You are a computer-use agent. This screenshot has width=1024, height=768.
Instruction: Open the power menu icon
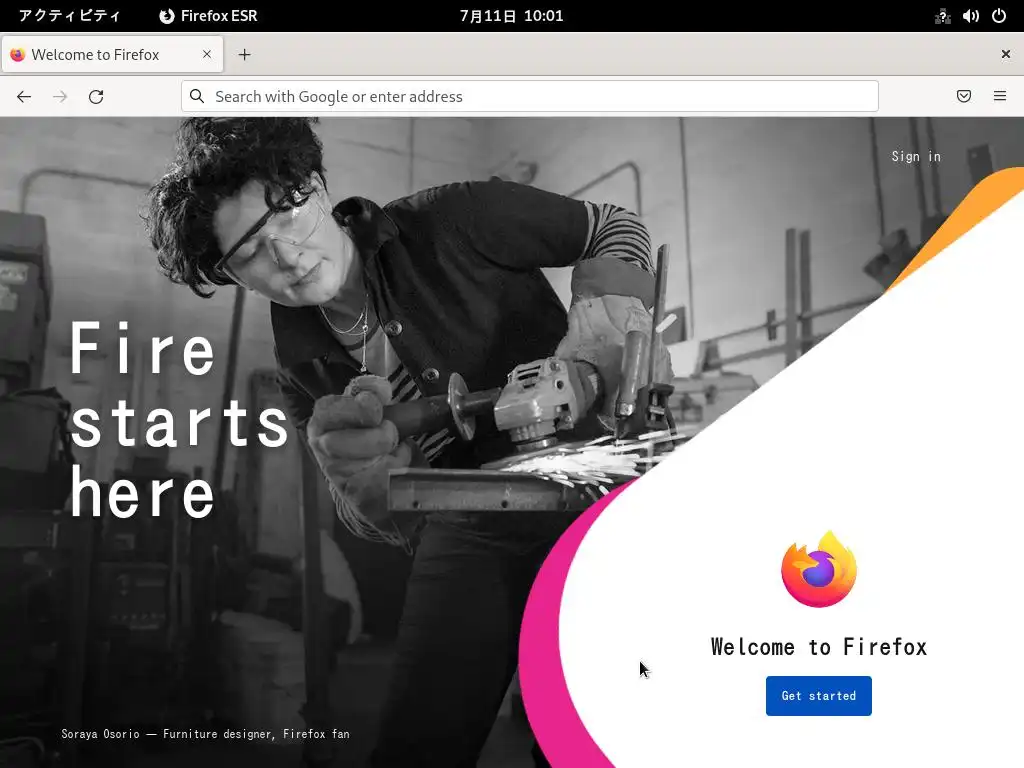pos(999,16)
